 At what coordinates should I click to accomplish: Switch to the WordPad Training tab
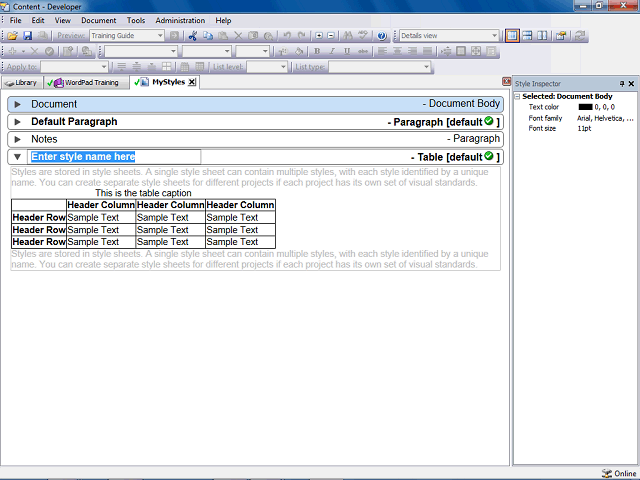click(x=85, y=83)
